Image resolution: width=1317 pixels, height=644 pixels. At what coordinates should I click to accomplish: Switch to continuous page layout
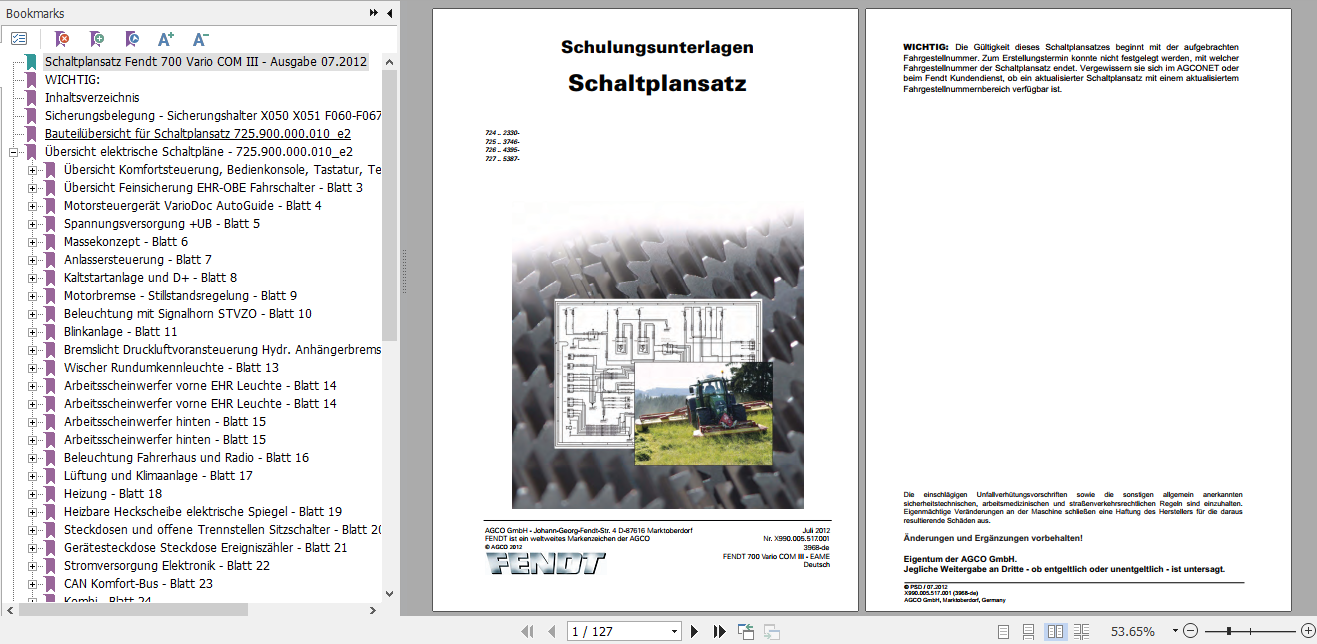(x=1029, y=631)
